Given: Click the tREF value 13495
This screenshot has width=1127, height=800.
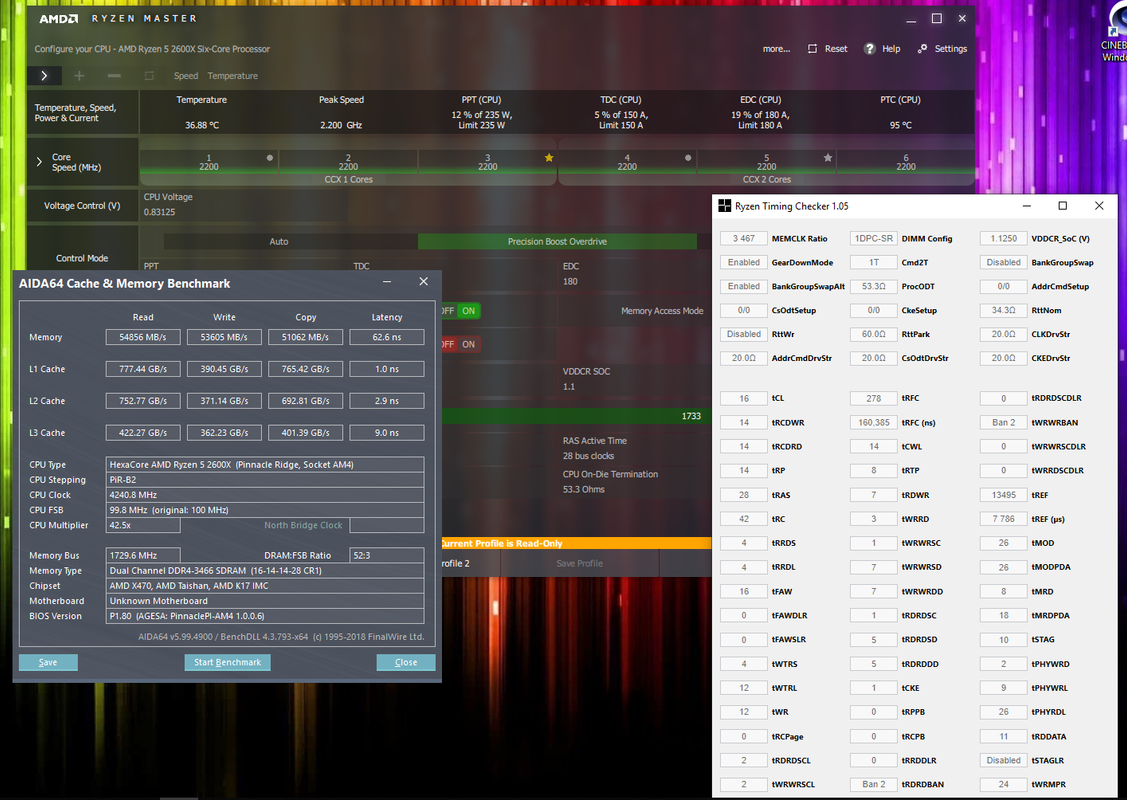Looking at the screenshot, I should tap(1003, 495).
